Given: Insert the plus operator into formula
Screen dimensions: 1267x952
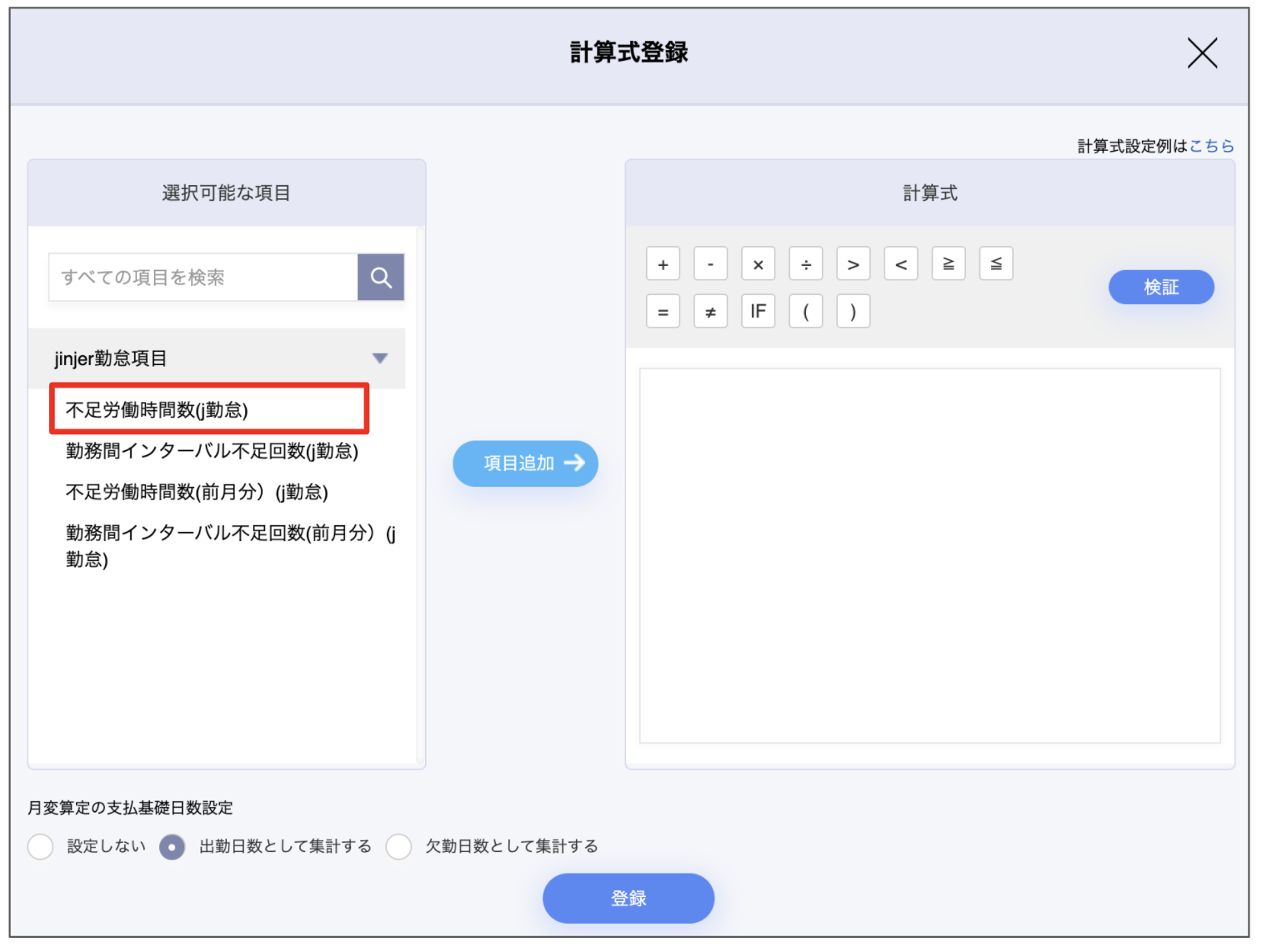Looking at the screenshot, I should pos(663,264).
